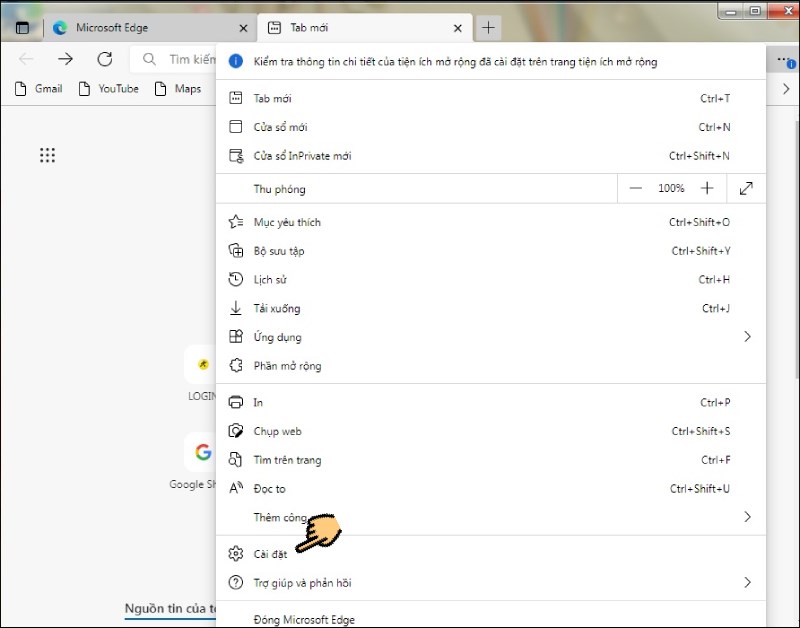The height and width of the screenshot is (628, 800).
Task: Select 'Tab mới' menu entry
Action: click(x=491, y=98)
